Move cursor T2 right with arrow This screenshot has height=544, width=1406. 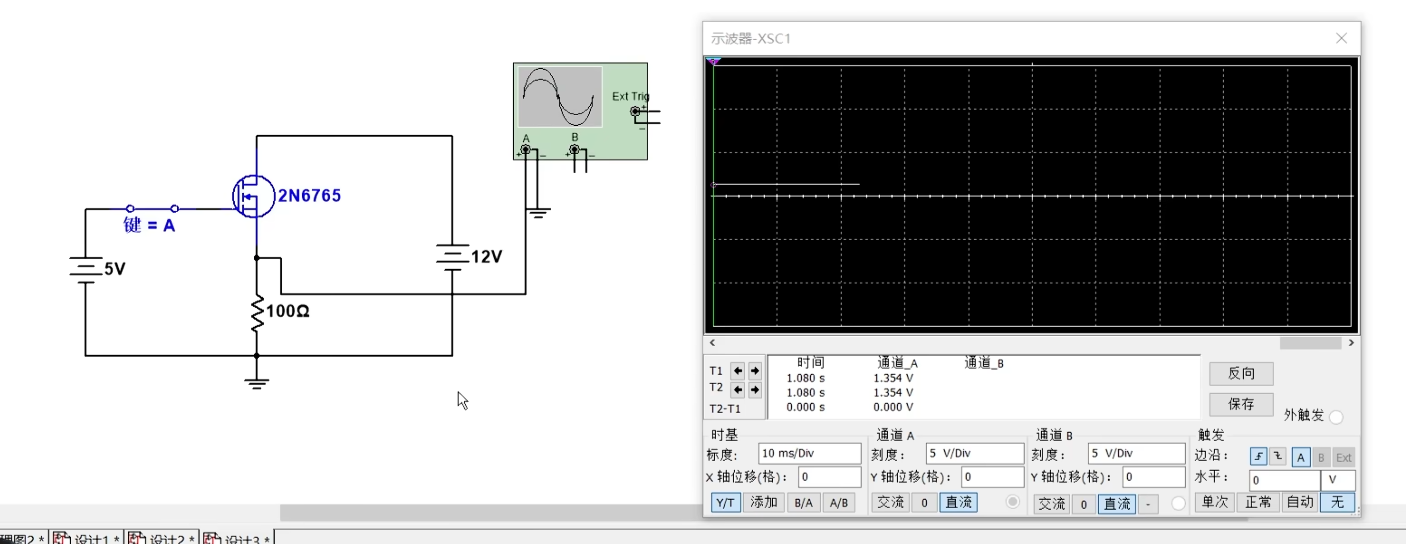[x=754, y=389]
